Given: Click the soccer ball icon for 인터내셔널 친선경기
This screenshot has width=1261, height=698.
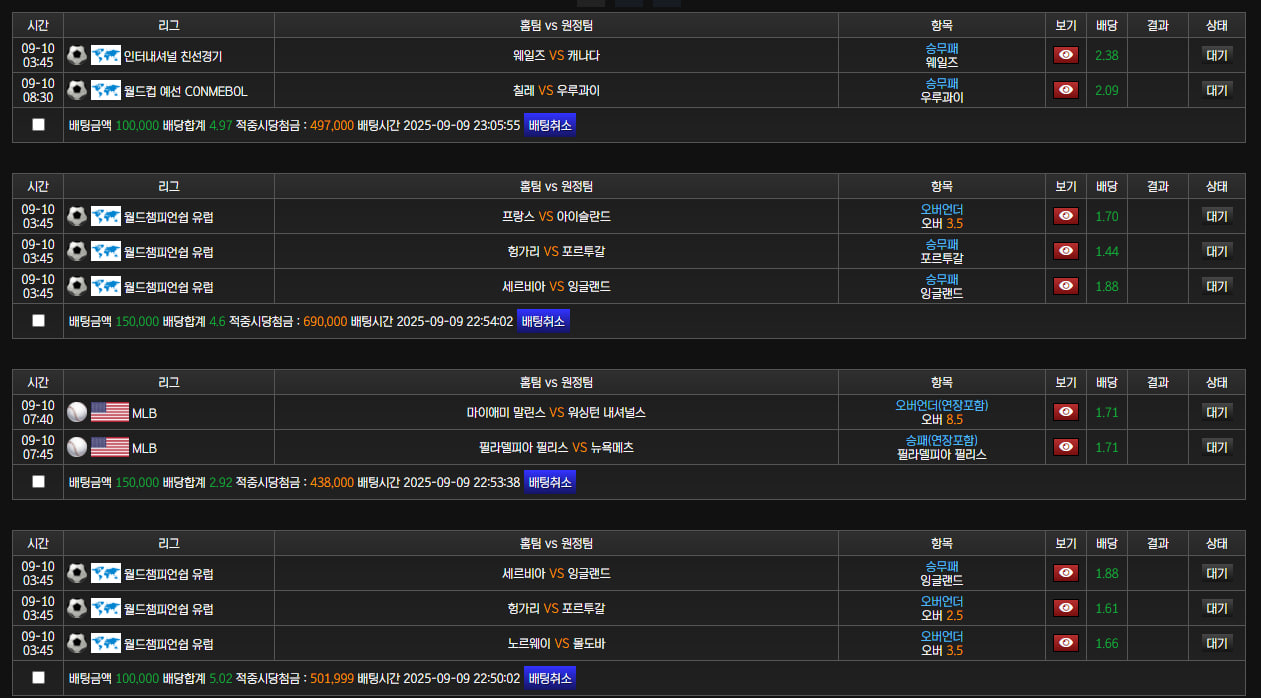Looking at the screenshot, I should tap(77, 55).
